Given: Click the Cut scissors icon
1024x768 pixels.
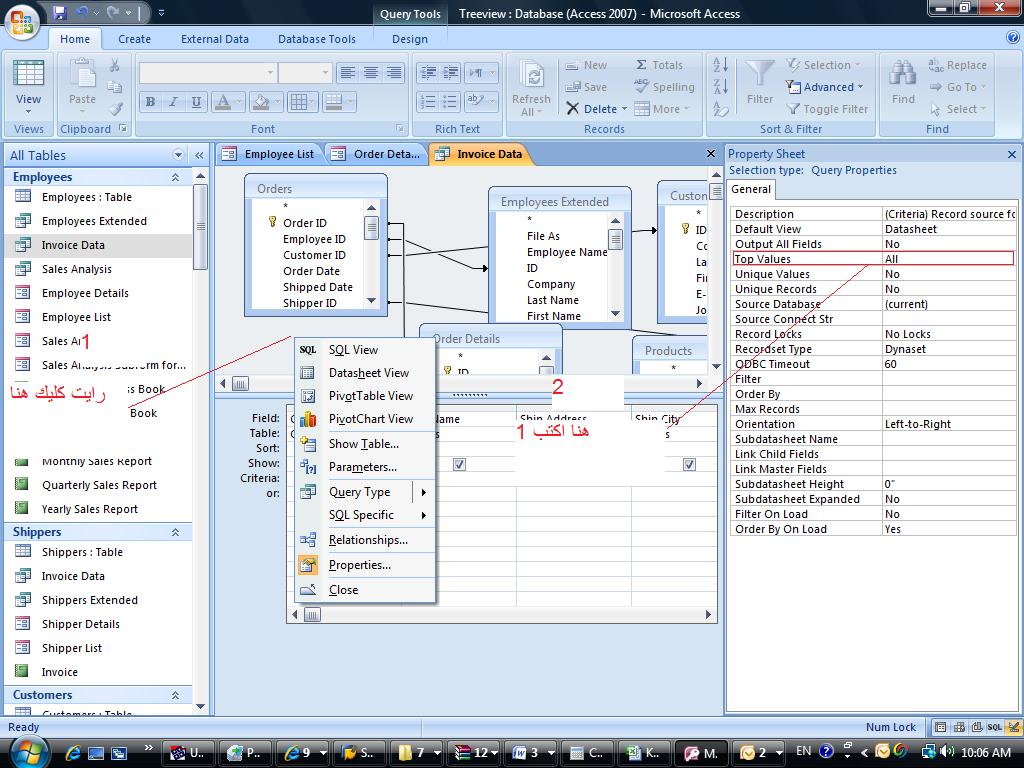Looking at the screenshot, I should [115, 65].
